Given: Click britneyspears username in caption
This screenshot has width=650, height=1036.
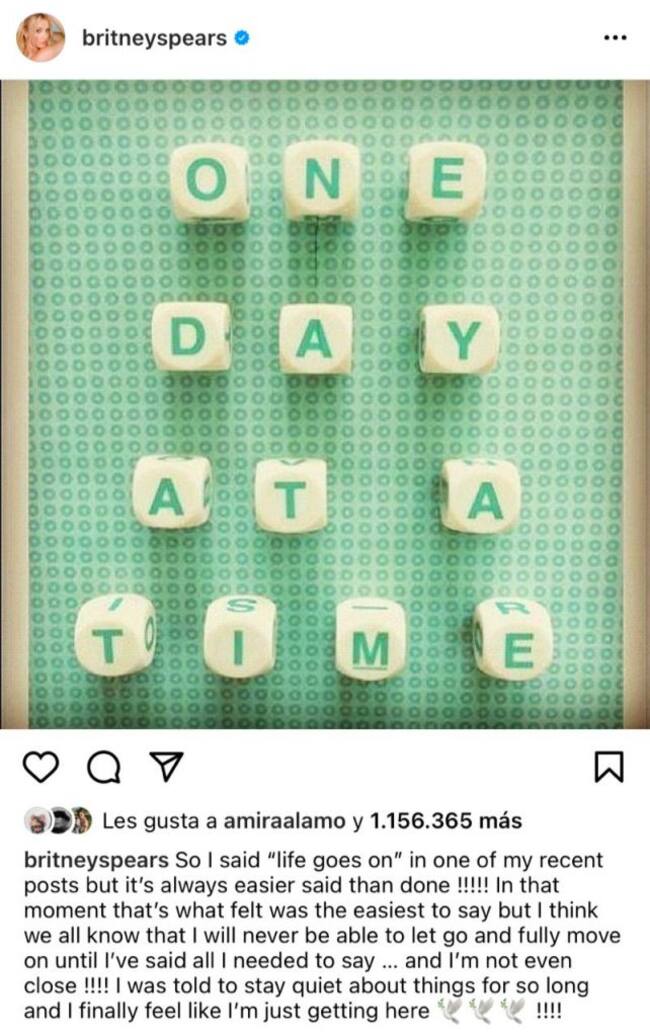Looking at the screenshot, I should coord(96,860).
